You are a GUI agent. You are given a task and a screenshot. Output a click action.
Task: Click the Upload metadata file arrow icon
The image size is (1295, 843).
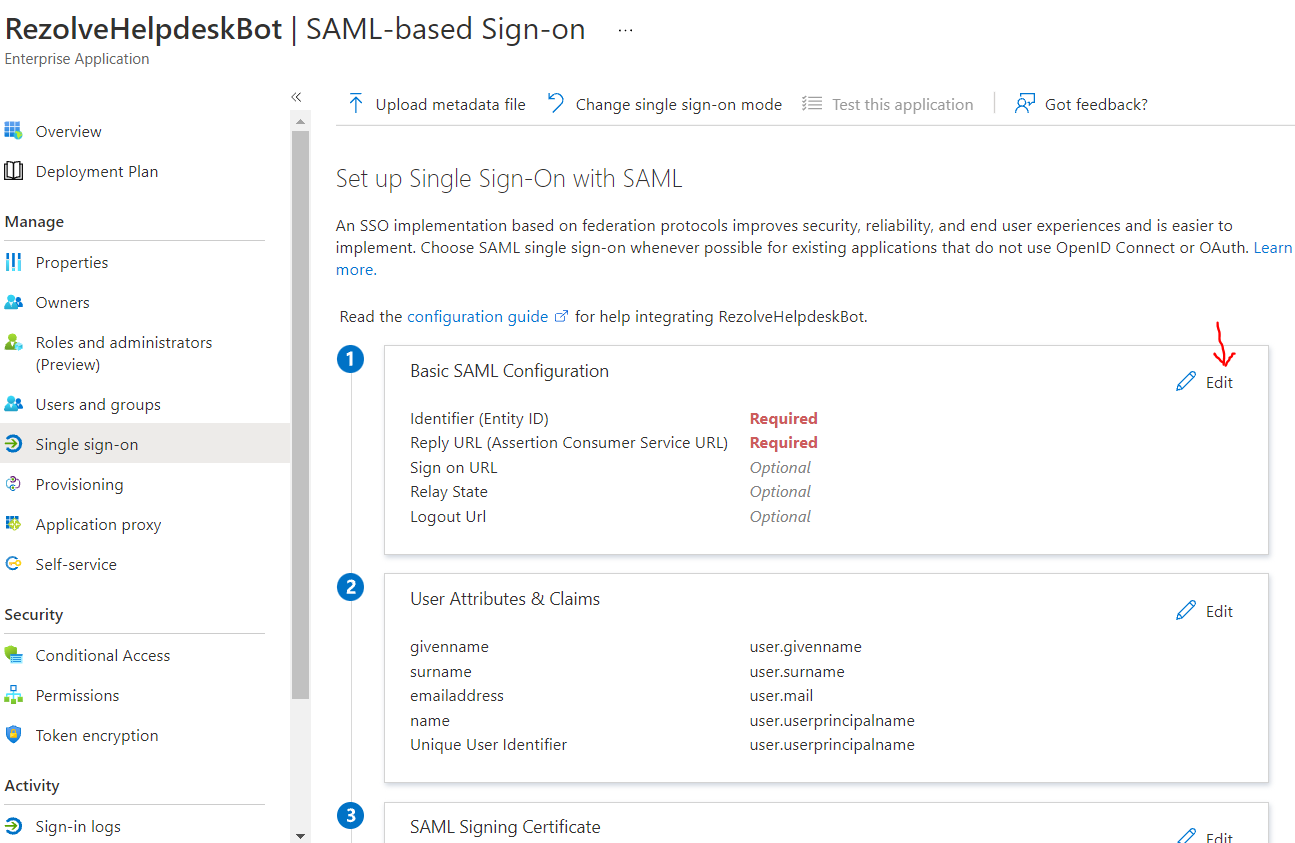tap(355, 104)
